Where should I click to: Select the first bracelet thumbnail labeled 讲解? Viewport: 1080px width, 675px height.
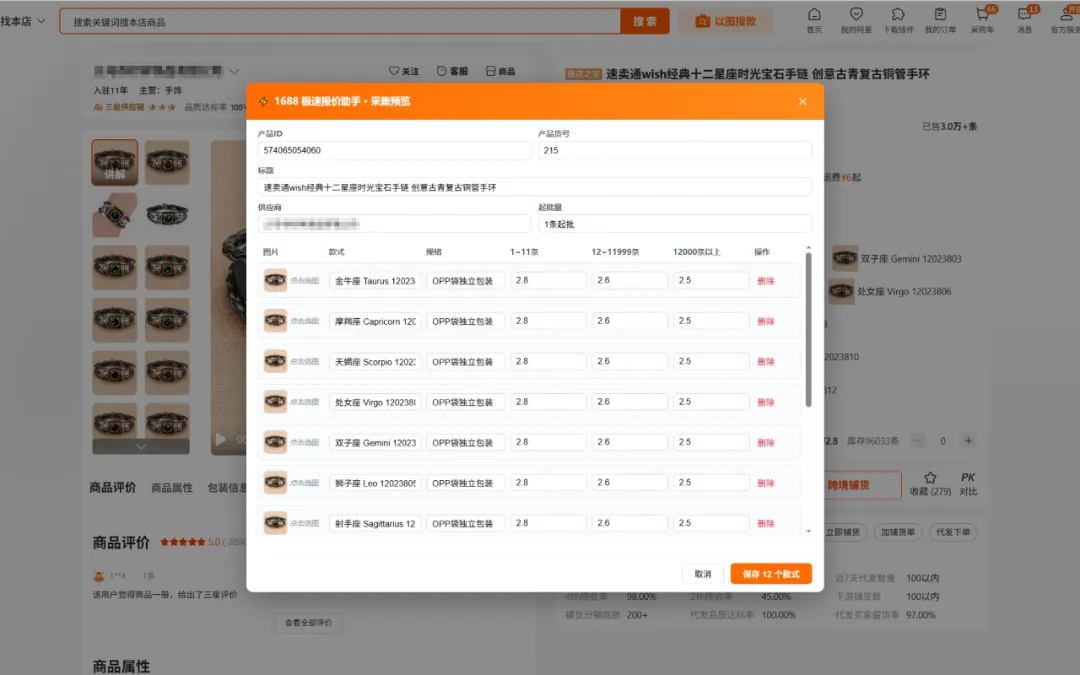click(114, 162)
